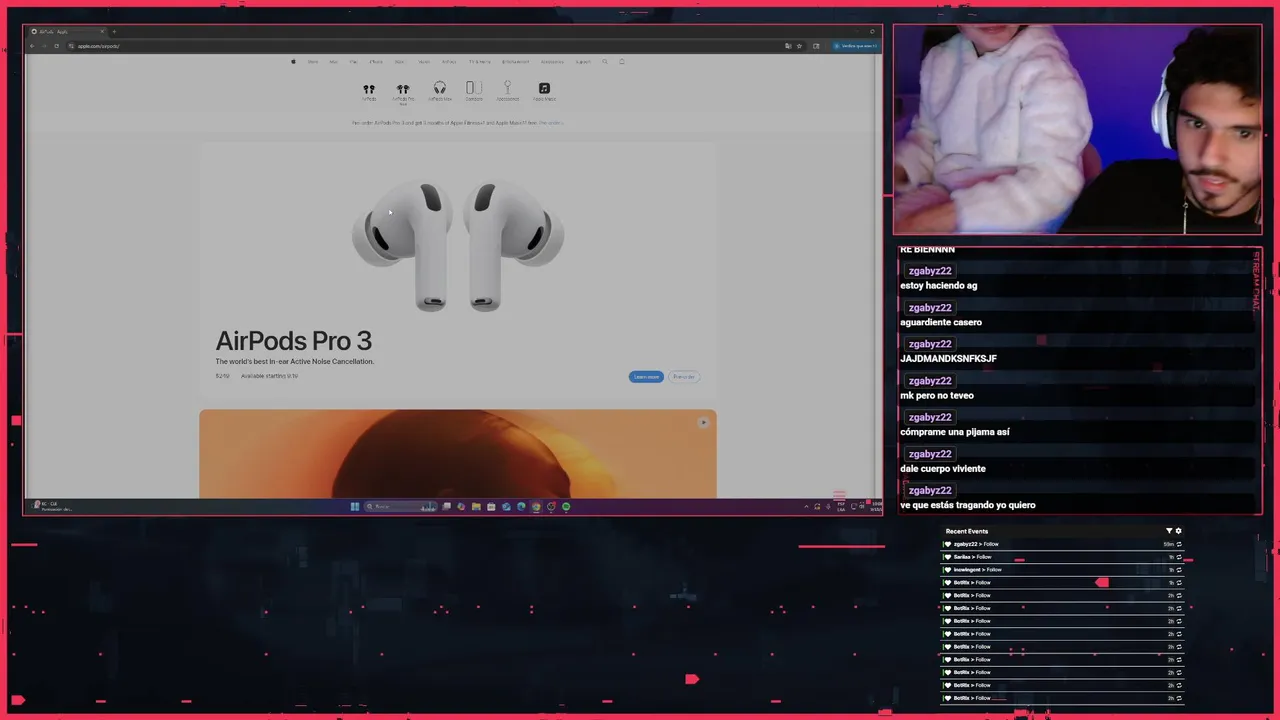Select the AirPods browser tab
This screenshot has width=1280, height=720.
(x=68, y=31)
